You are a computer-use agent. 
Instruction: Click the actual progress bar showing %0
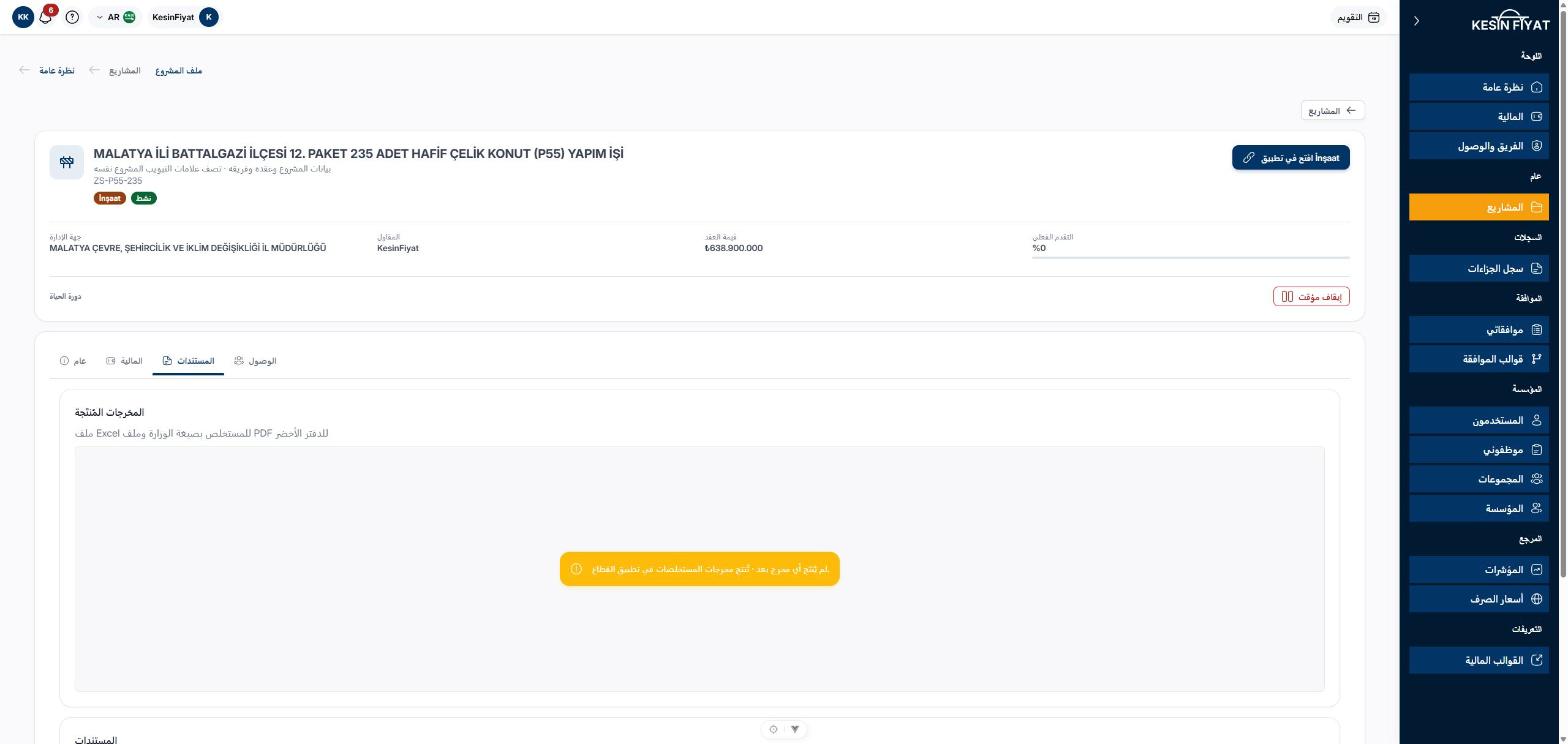pos(1191,257)
